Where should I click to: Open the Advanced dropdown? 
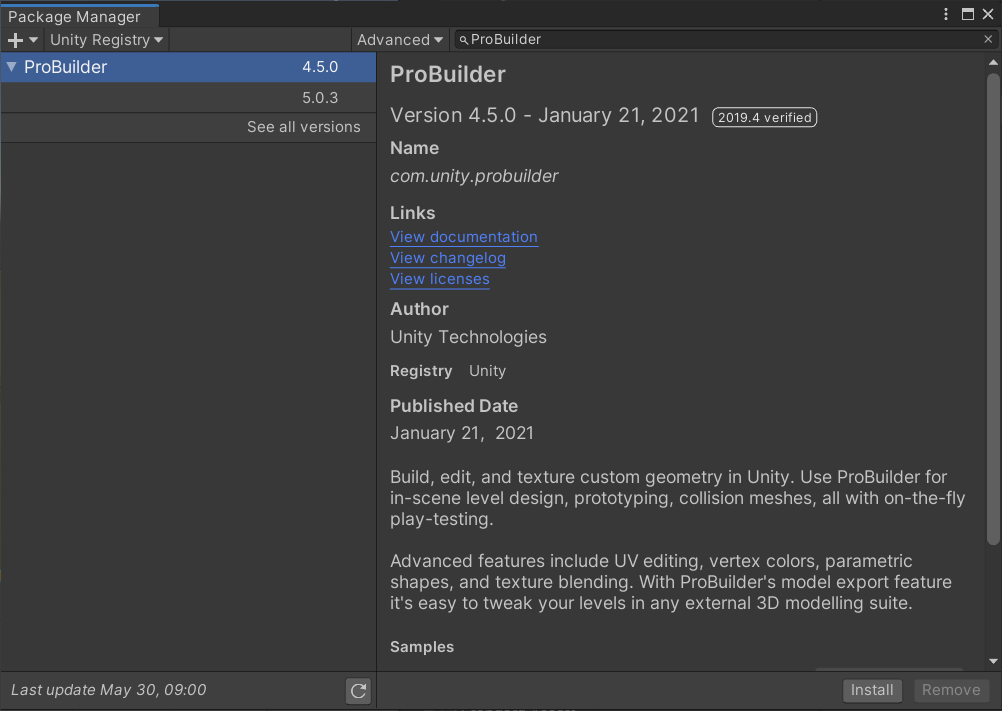[x=399, y=40]
